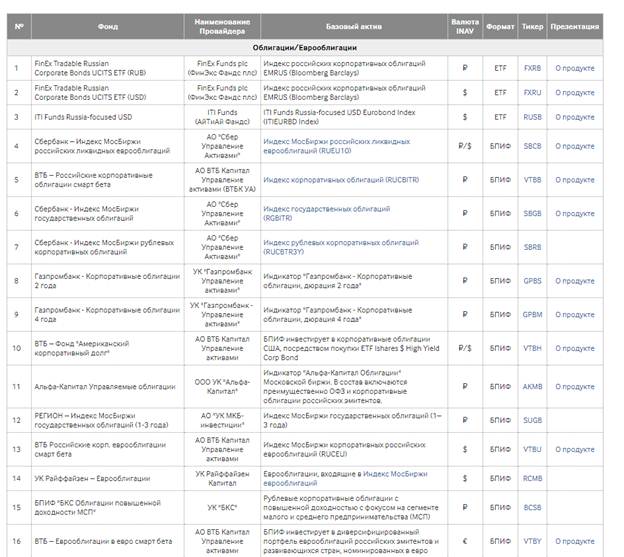
Task: Select 'ВТБ – Фонд Американский корпоративный долг' cell
Action: click(x=107, y=348)
